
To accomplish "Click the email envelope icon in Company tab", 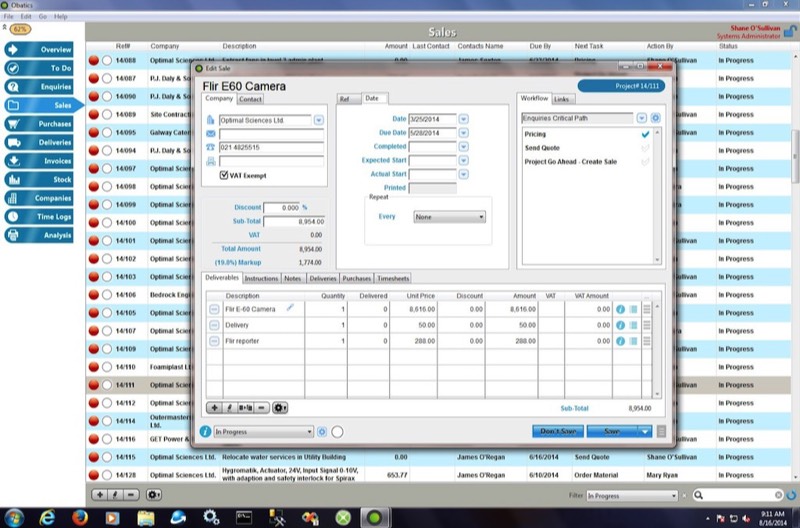I will click(x=211, y=134).
